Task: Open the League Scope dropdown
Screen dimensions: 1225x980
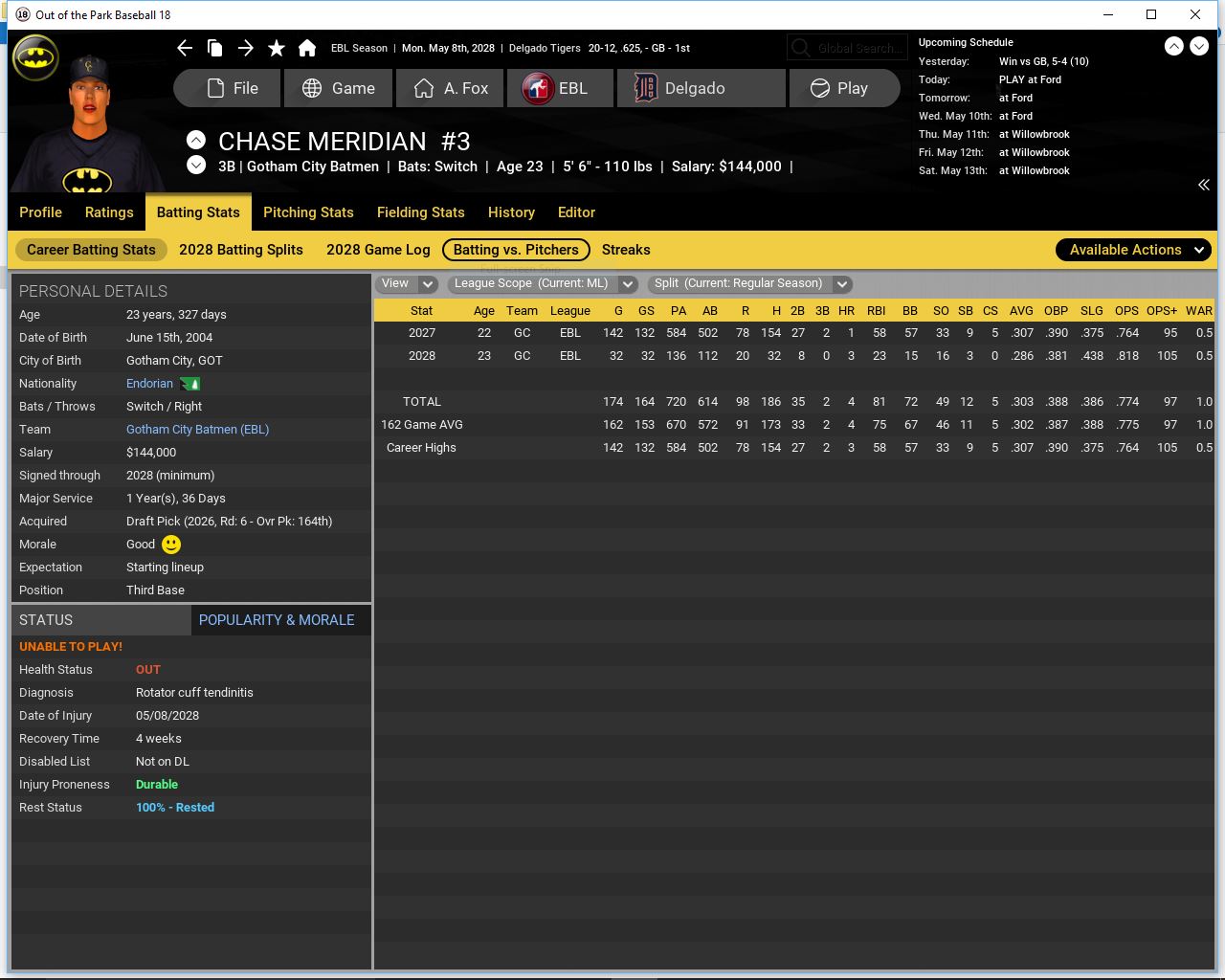Action: pyautogui.click(x=543, y=283)
